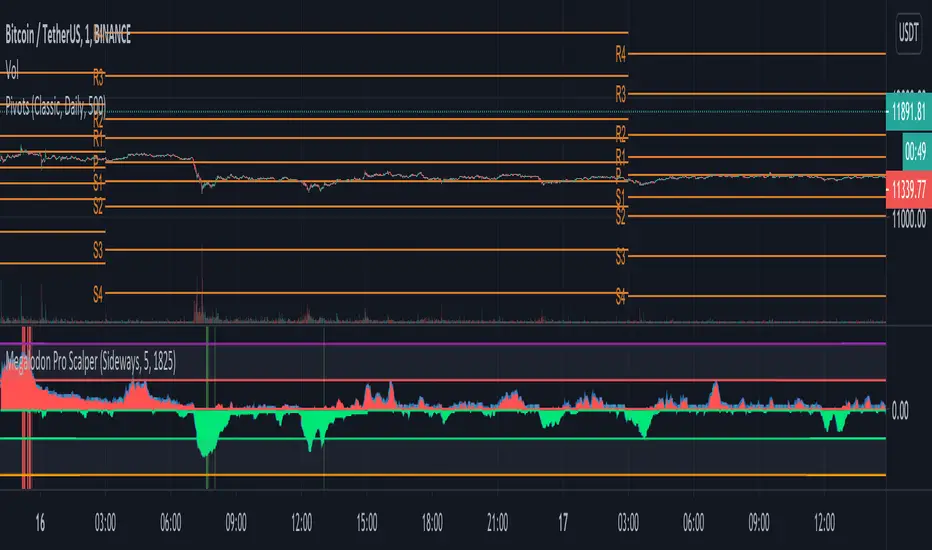Select the purple line in the scalper pane

tap(443, 344)
